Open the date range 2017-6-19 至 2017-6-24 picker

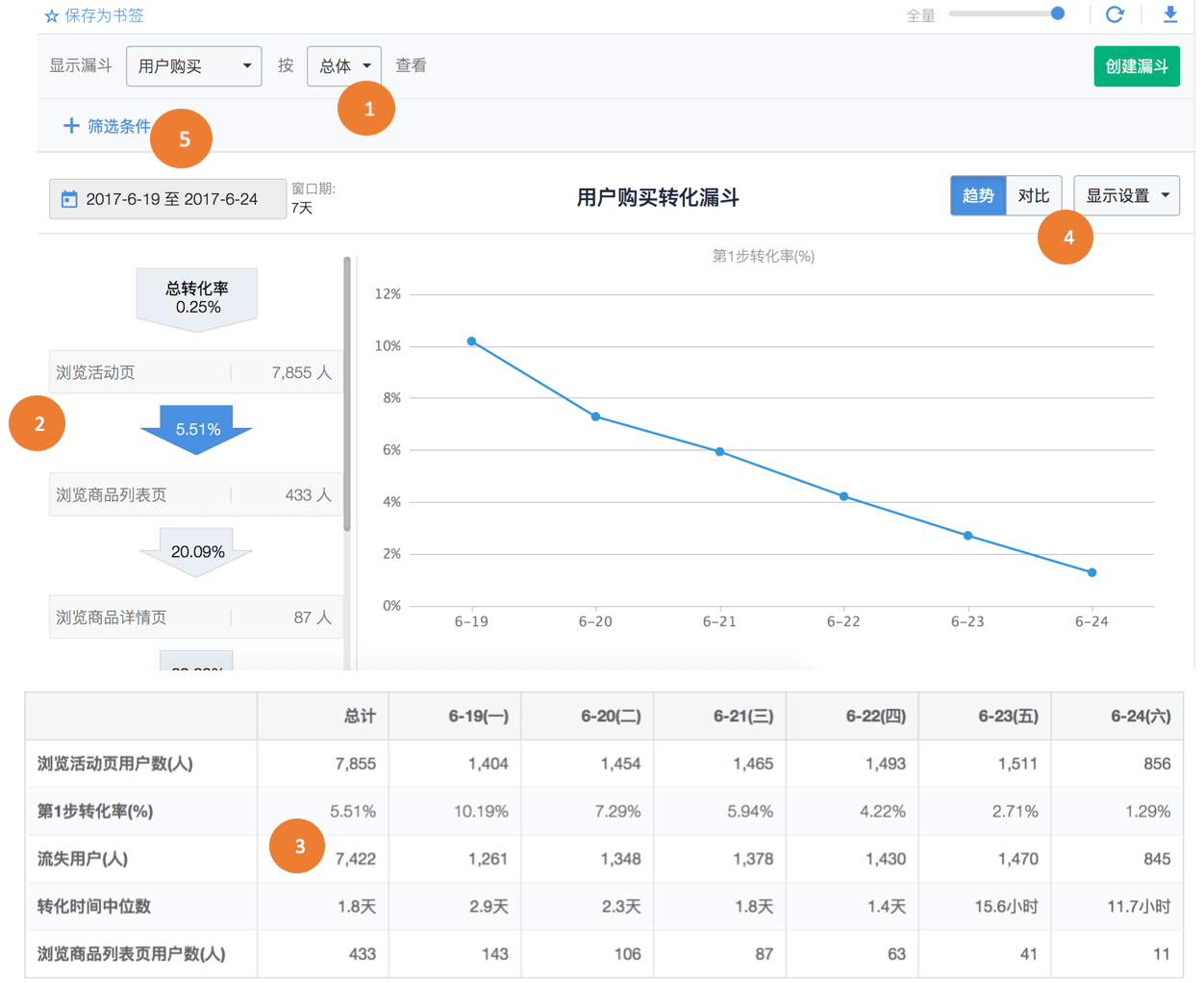(168, 199)
